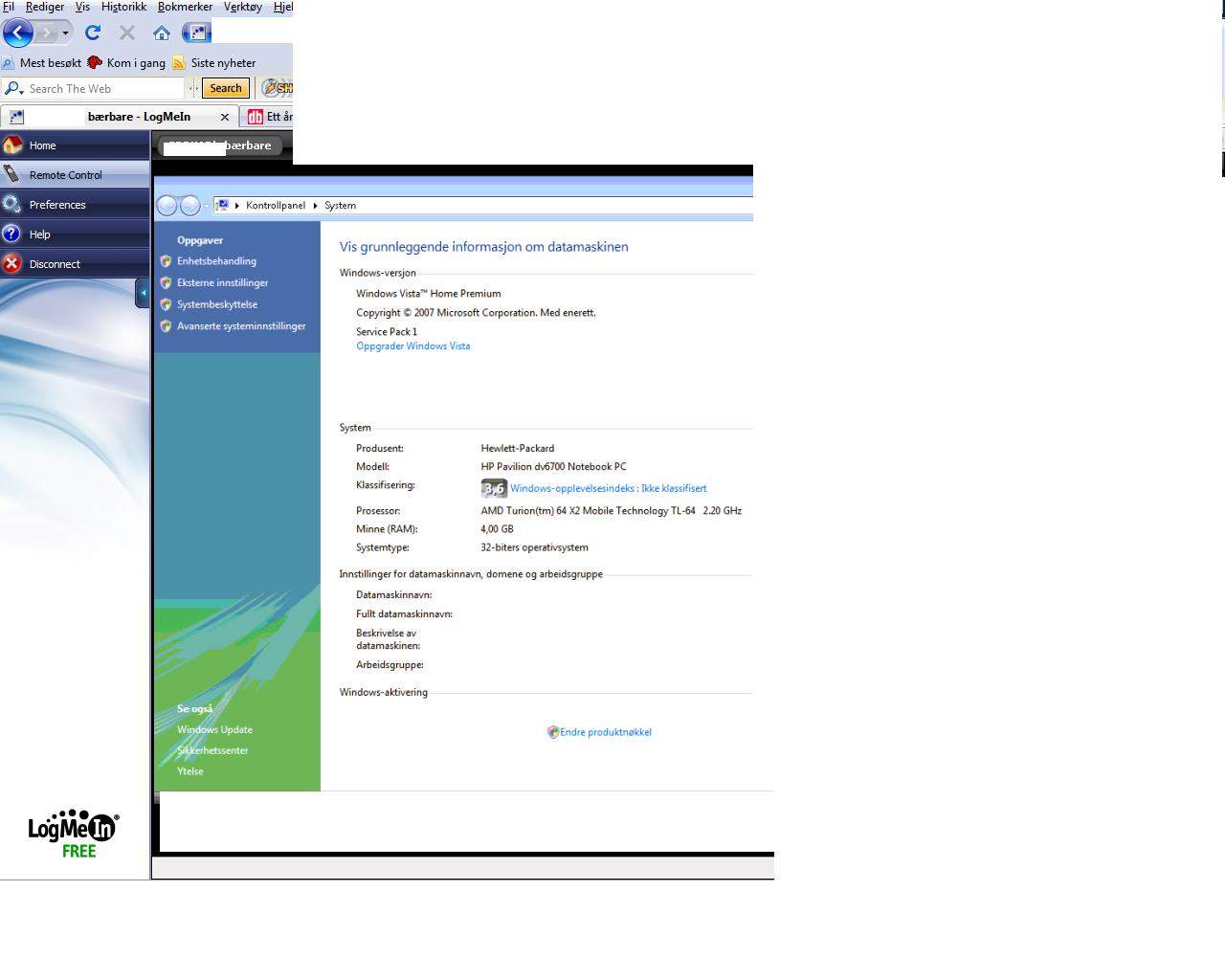
Task: Open the Historikk menu
Action: [x=123, y=7]
